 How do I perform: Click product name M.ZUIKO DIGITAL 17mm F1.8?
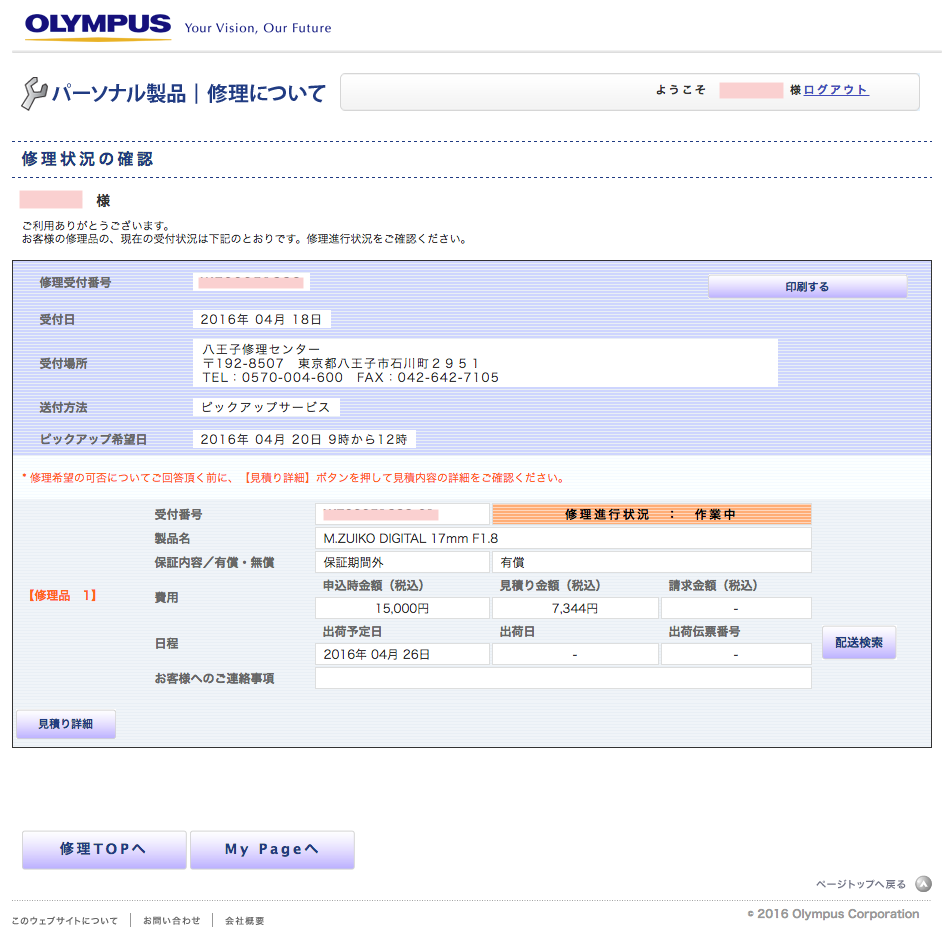pos(411,538)
